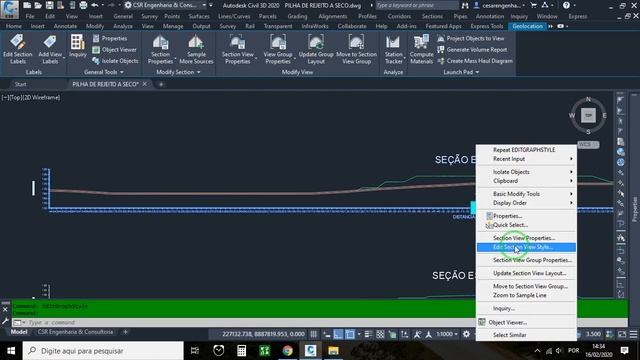Click Isolate Objects in ribbon
Screen dimensions: 640x360
click(x=115, y=61)
